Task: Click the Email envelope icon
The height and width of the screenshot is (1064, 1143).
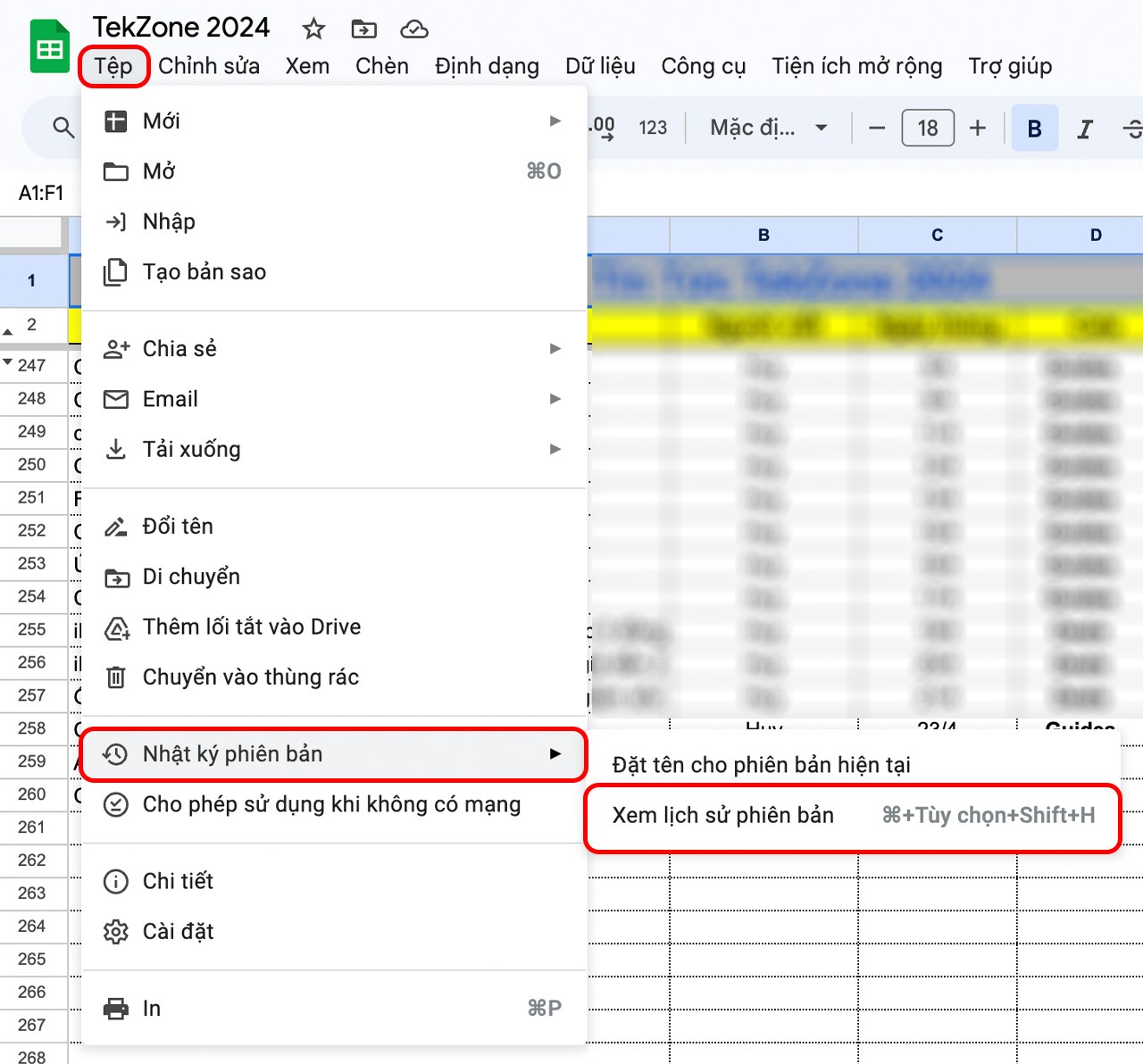Action: tap(116, 399)
